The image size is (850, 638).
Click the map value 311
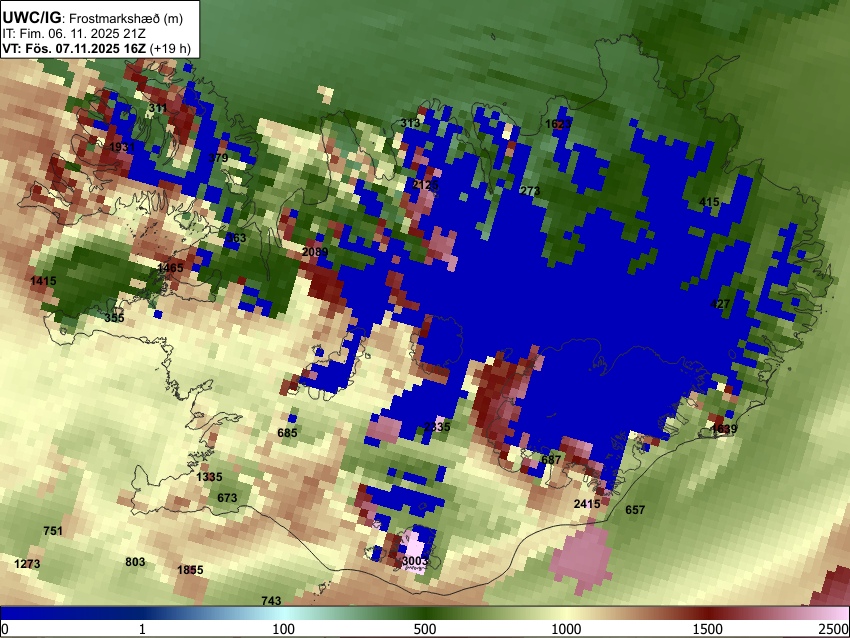158,108
